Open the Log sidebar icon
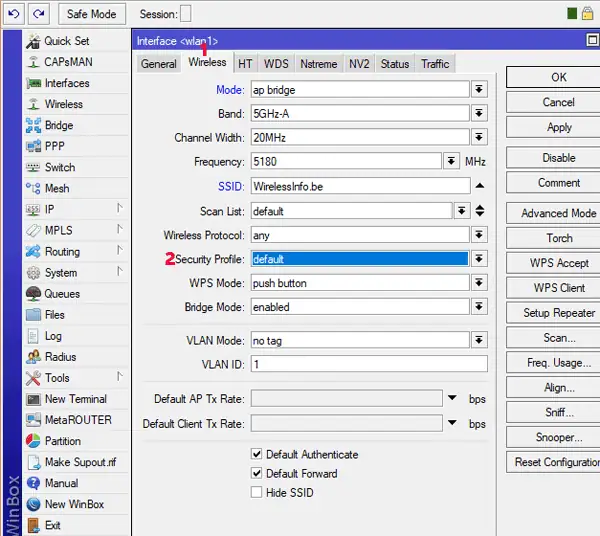This screenshot has height=536, width=600. coord(33,336)
